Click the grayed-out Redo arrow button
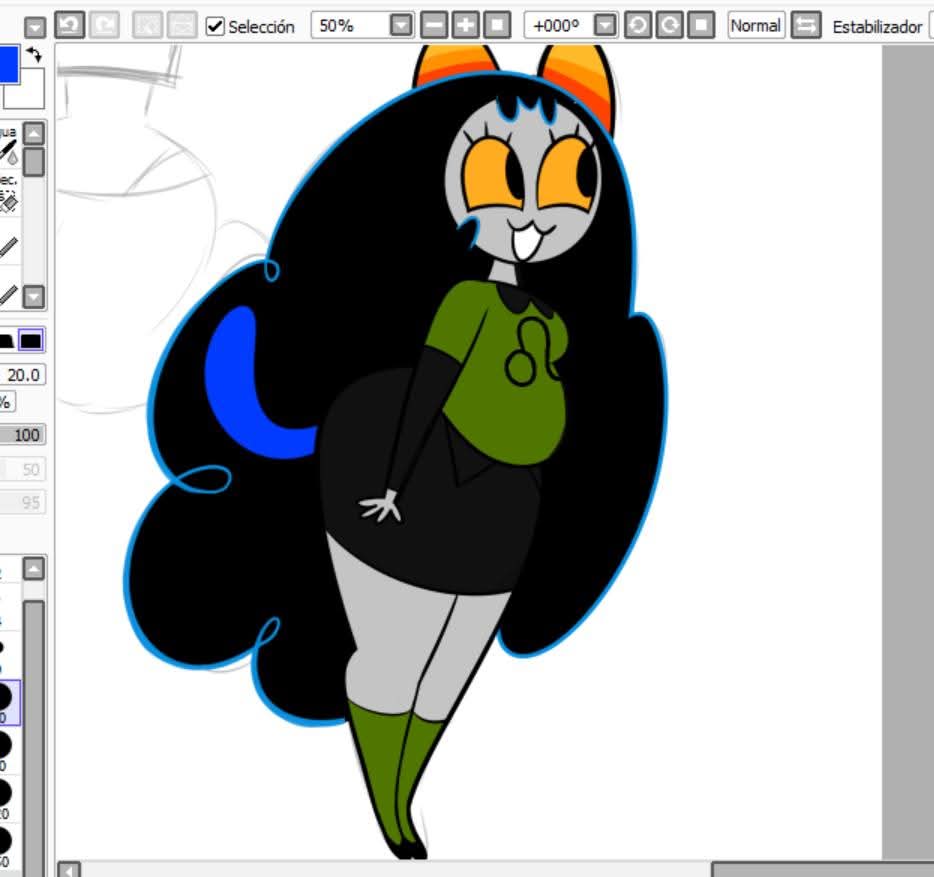Screen dimensions: 934x877 click(104, 26)
